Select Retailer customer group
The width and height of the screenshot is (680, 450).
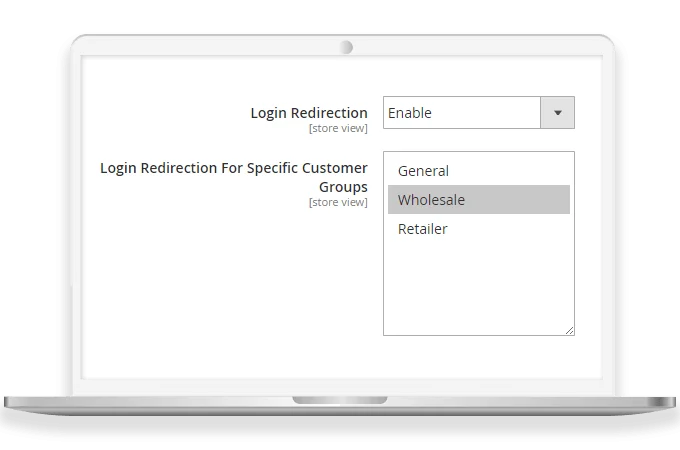(479, 228)
